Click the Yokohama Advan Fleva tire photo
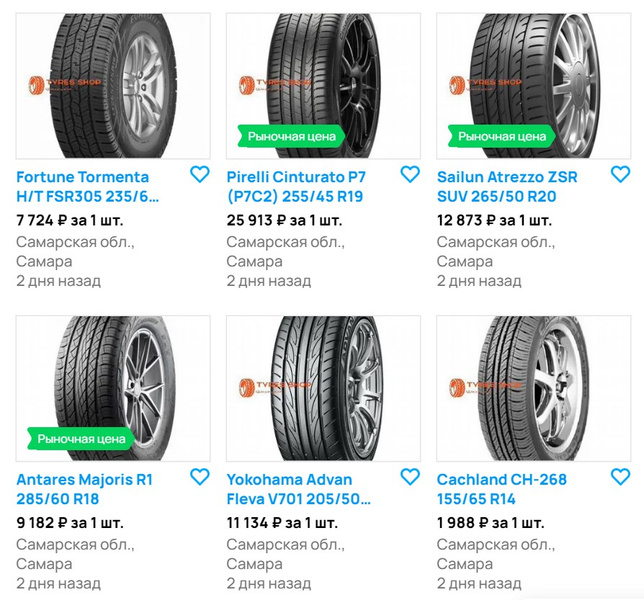The height and width of the screenshot is (600, 644). [323, 388]
